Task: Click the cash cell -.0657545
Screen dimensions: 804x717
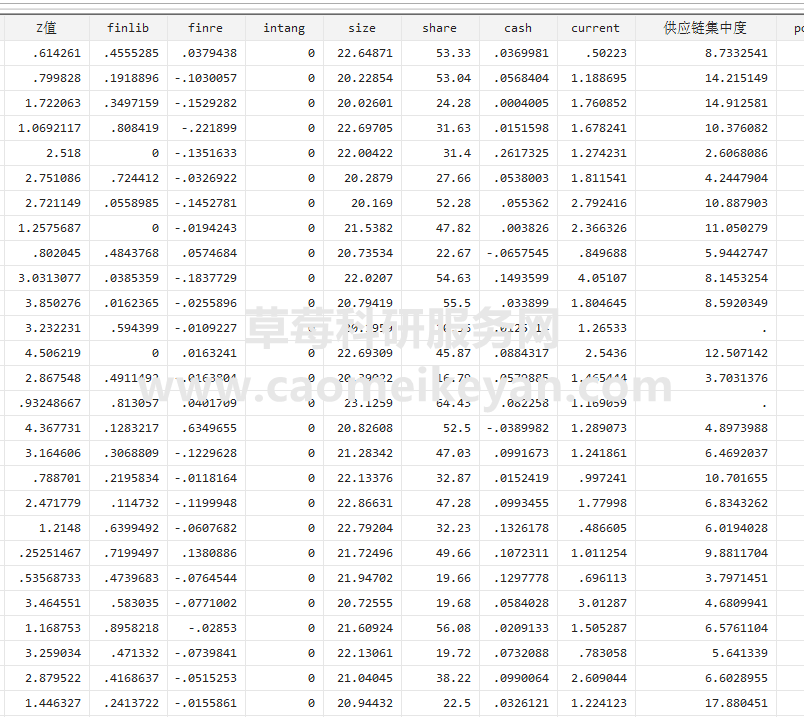Action: [x=518, y=253]
